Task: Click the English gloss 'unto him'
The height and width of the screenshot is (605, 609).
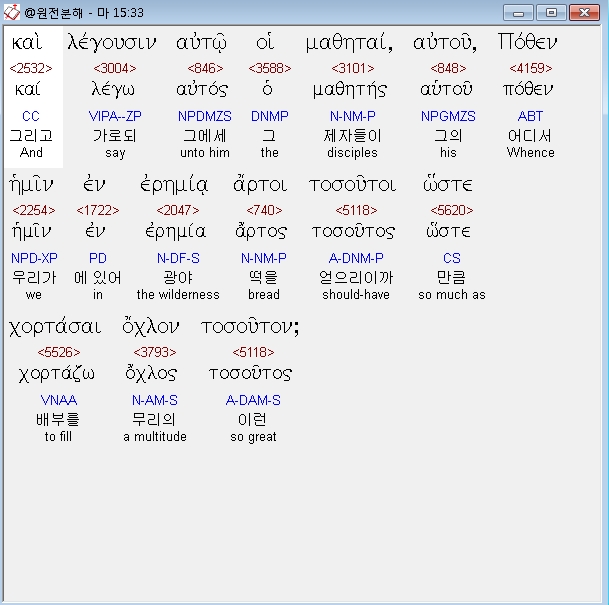Action: tap(205, 153)
